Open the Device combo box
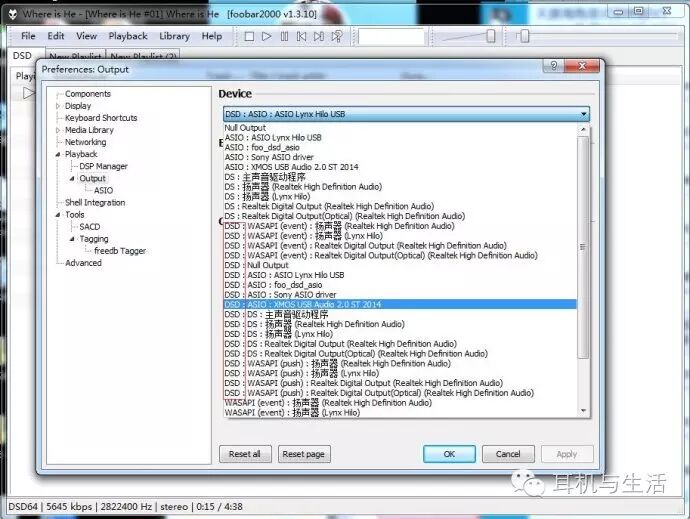The width and height of the screenshot is (690, 519). pos(406,114)
